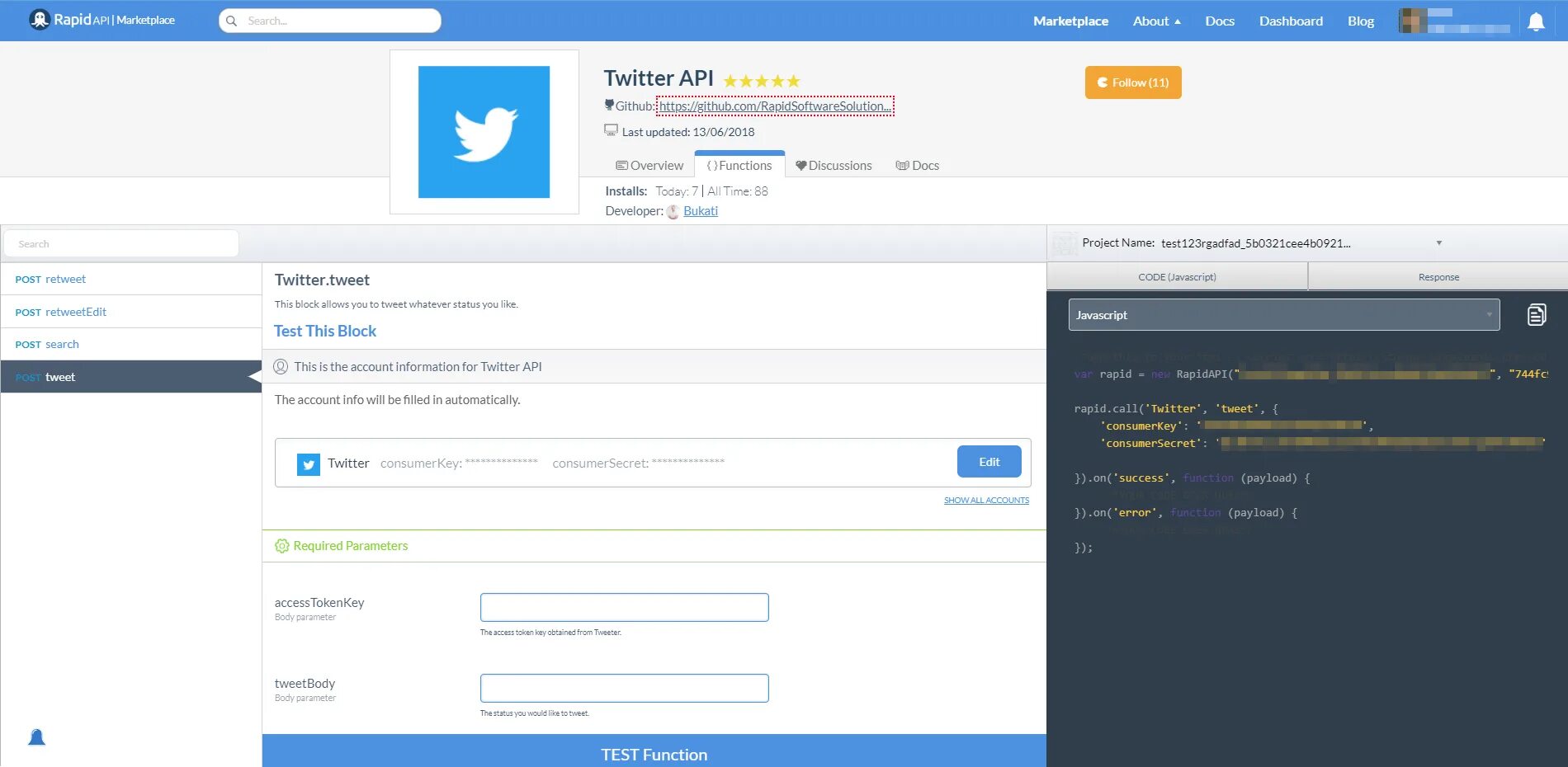The image size is (1568, 767).
Task: Open Bukati developer profile
Action: [x=701, y=211]
